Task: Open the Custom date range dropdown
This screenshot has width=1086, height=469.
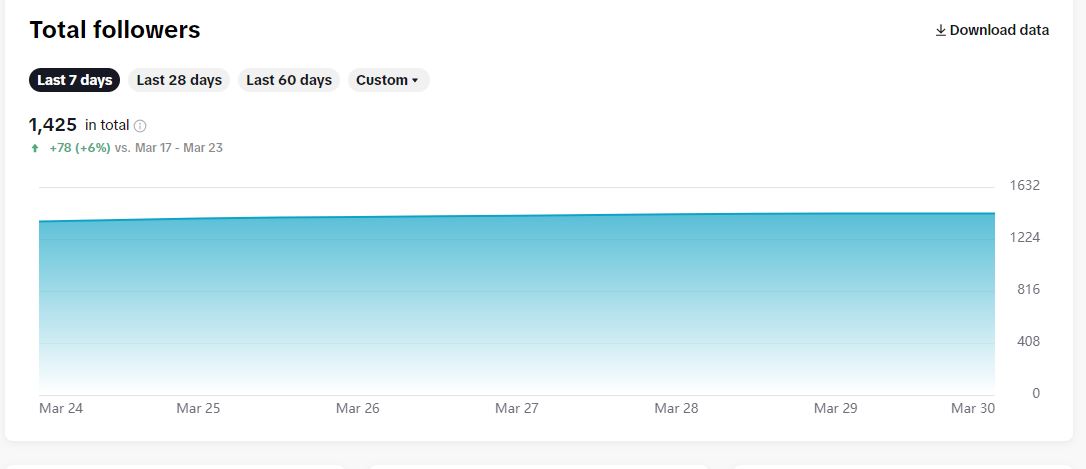Action: (x=389, y=80)
